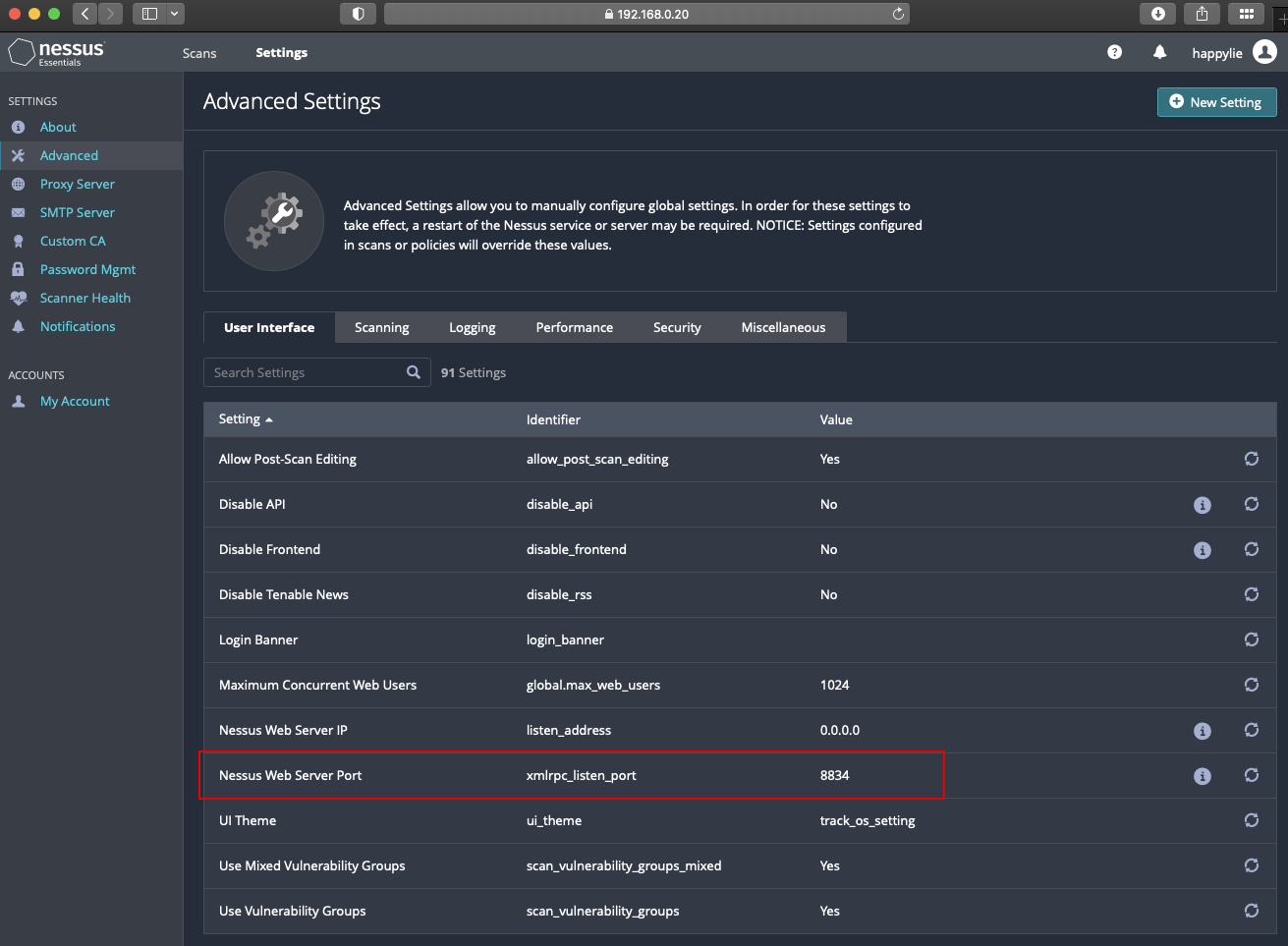Open the Scanner Health page
Viewport: 1288px width, 946px height.
point(84,298)
